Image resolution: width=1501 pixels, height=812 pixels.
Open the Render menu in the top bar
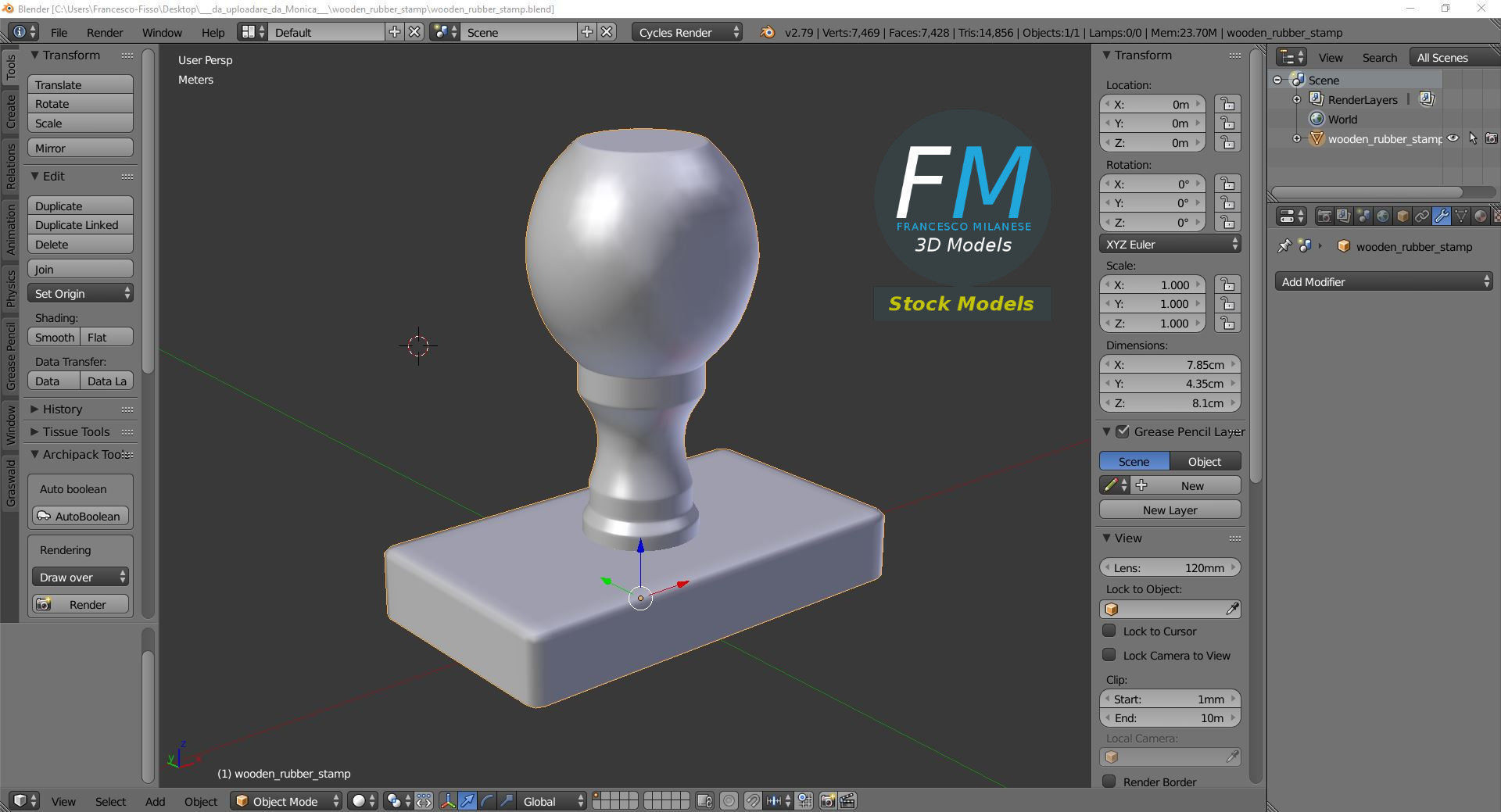pyautogui.click(x=105, y=32)
